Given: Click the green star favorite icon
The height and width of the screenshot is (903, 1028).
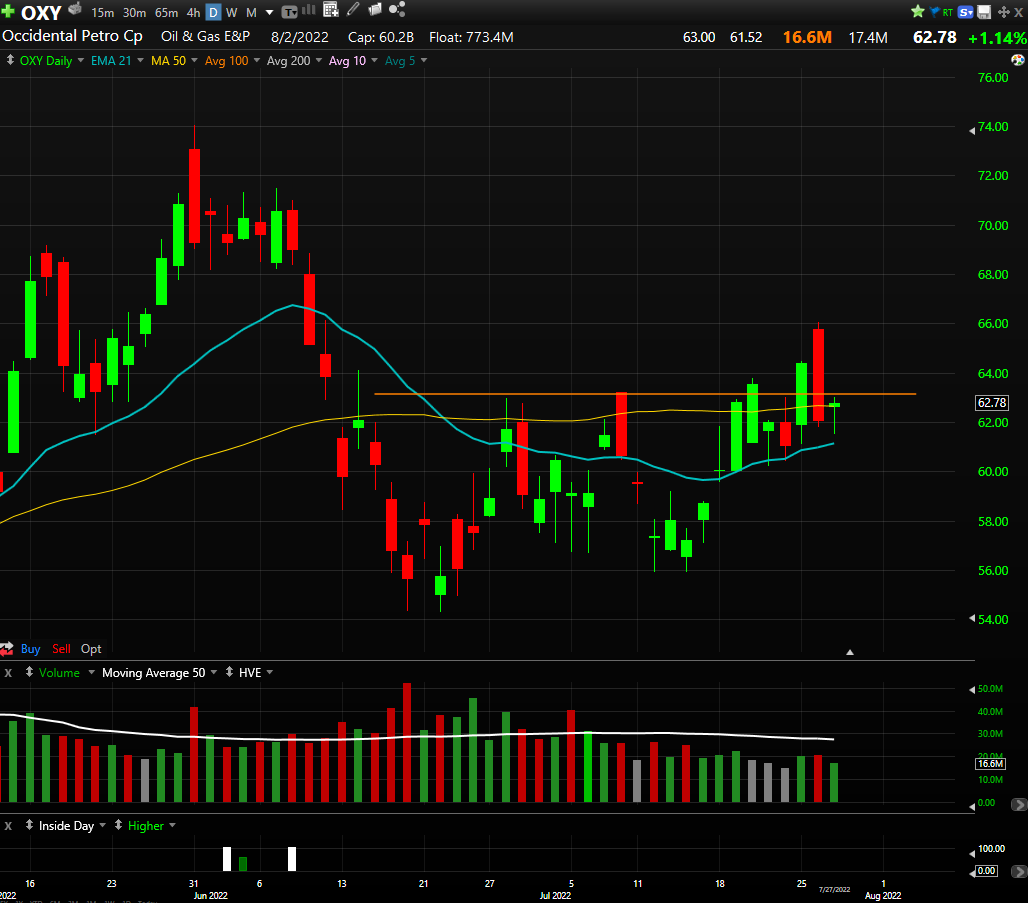Looking at the screenshot, I should [x=918, y=11].
